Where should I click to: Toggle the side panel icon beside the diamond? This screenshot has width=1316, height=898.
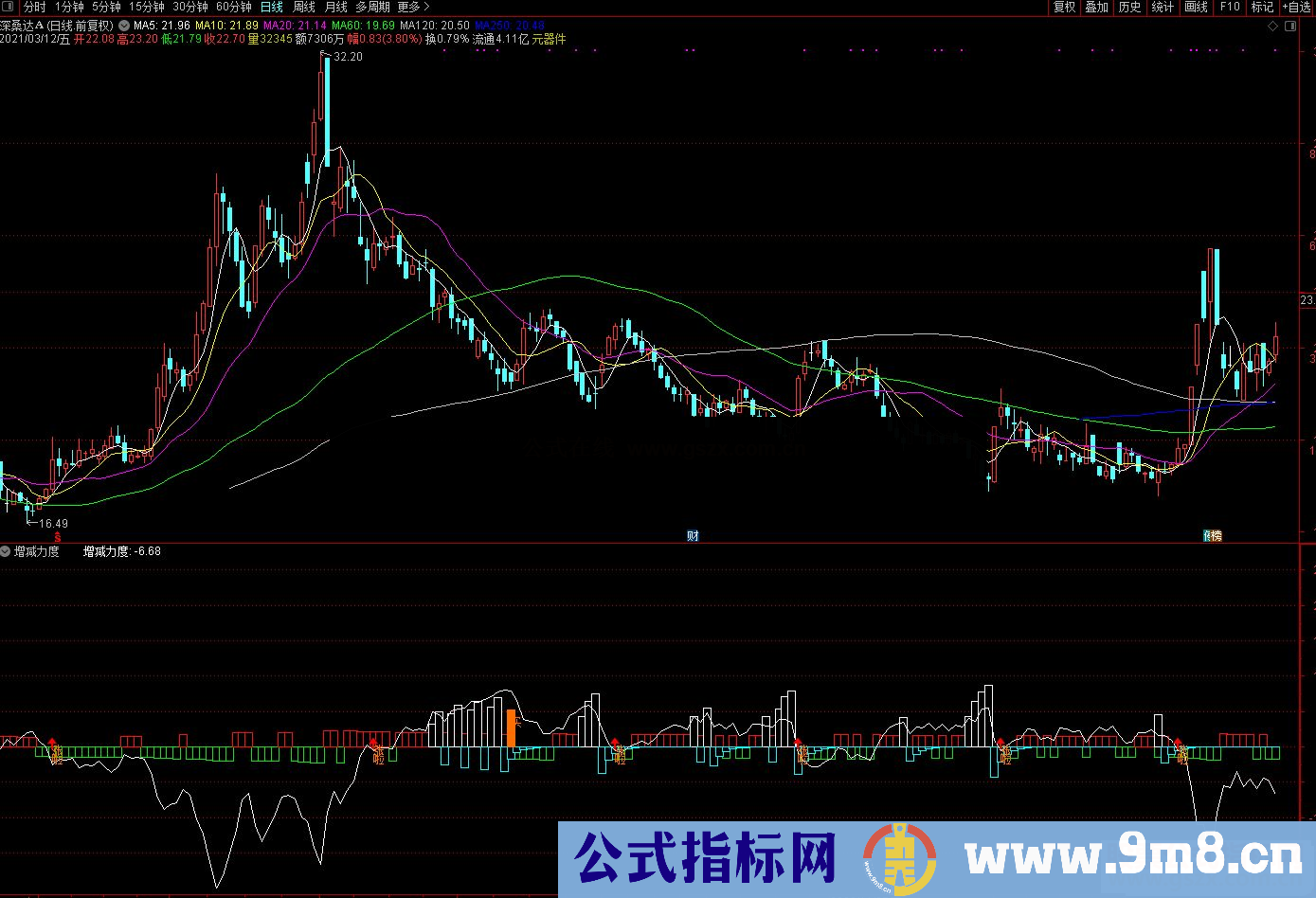pos(1292,26)
